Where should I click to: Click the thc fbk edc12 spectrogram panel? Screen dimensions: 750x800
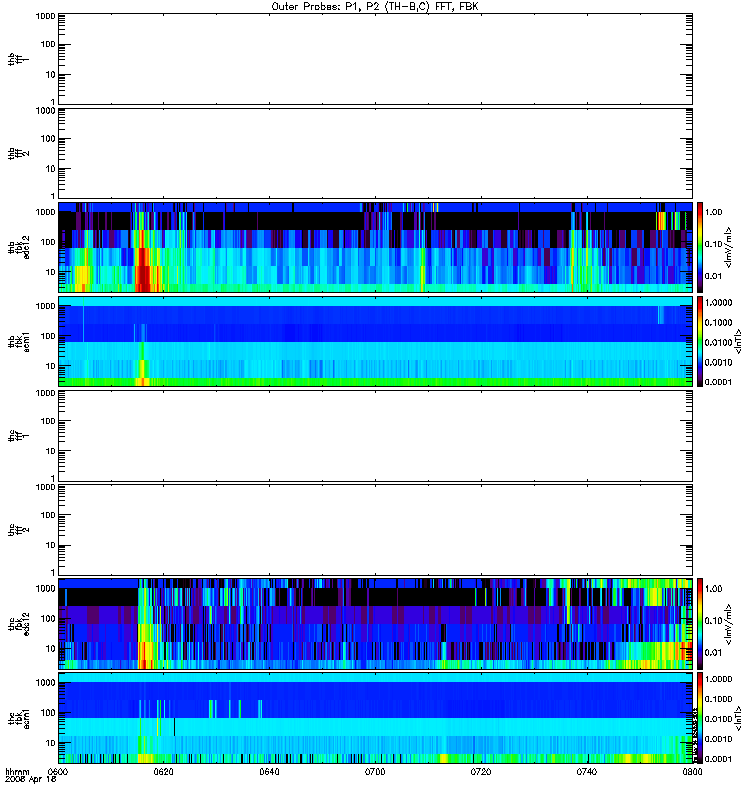(x=376, y=624)
